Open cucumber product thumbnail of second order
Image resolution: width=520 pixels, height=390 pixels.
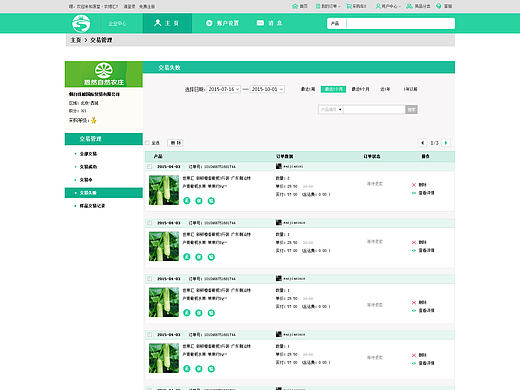pyautogui.click(x=164, y=246)
